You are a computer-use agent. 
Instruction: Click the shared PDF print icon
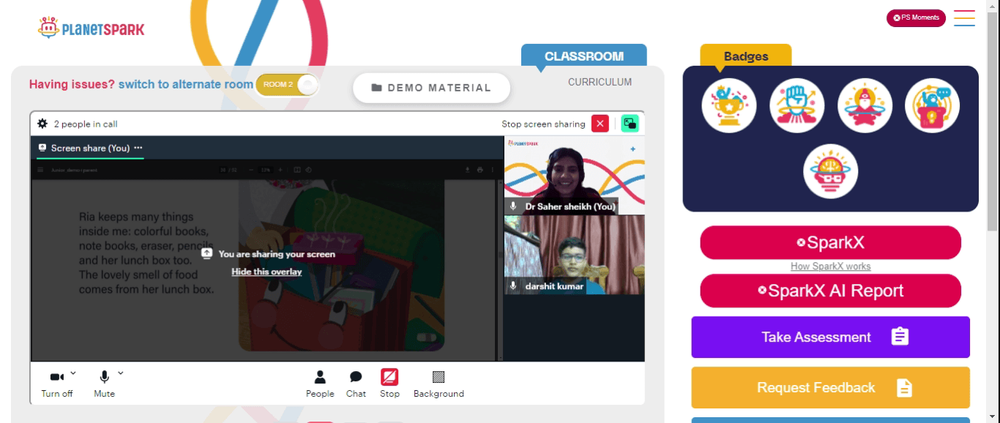480,170
